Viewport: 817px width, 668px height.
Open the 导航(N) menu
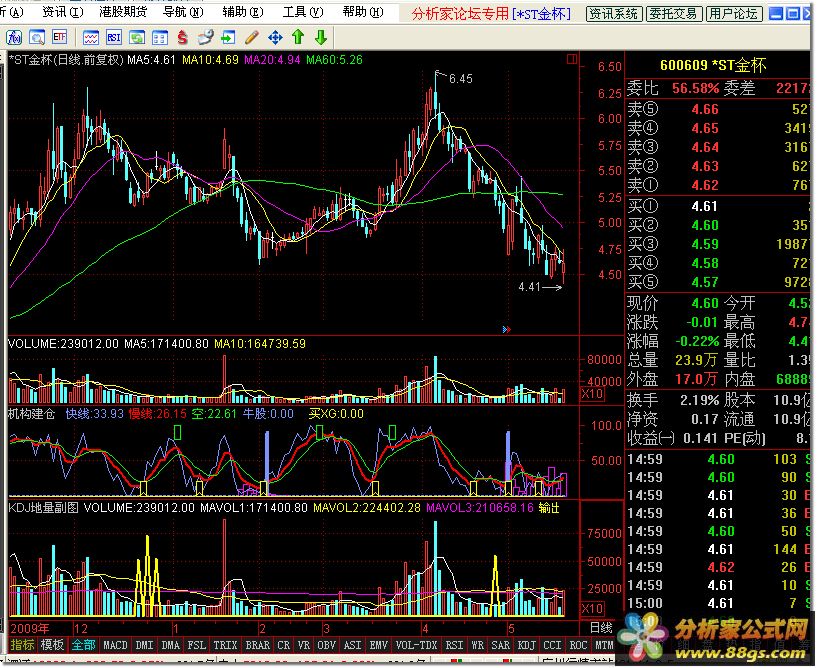coord(183,12)
